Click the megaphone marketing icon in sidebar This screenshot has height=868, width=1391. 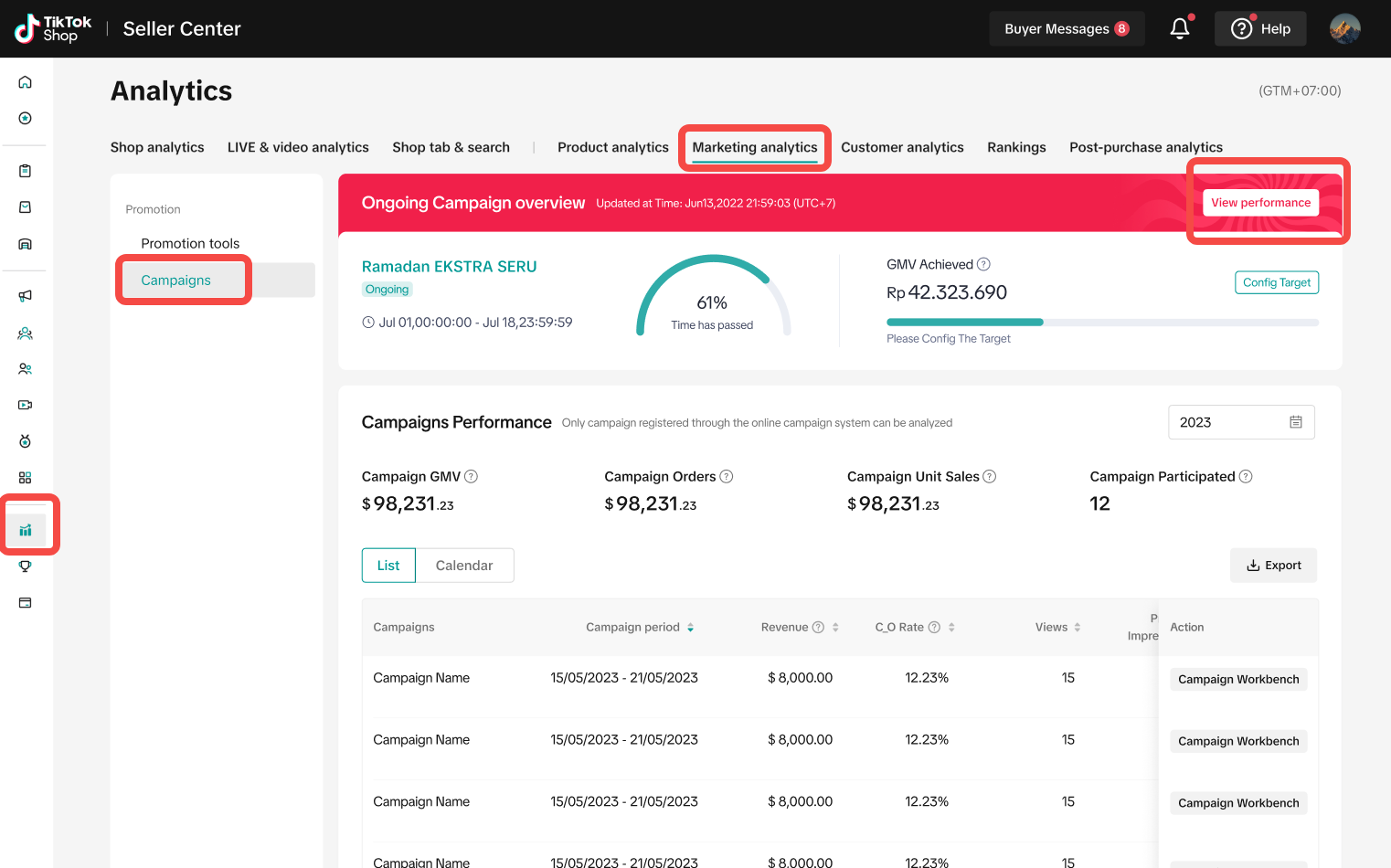click(26, 296)
